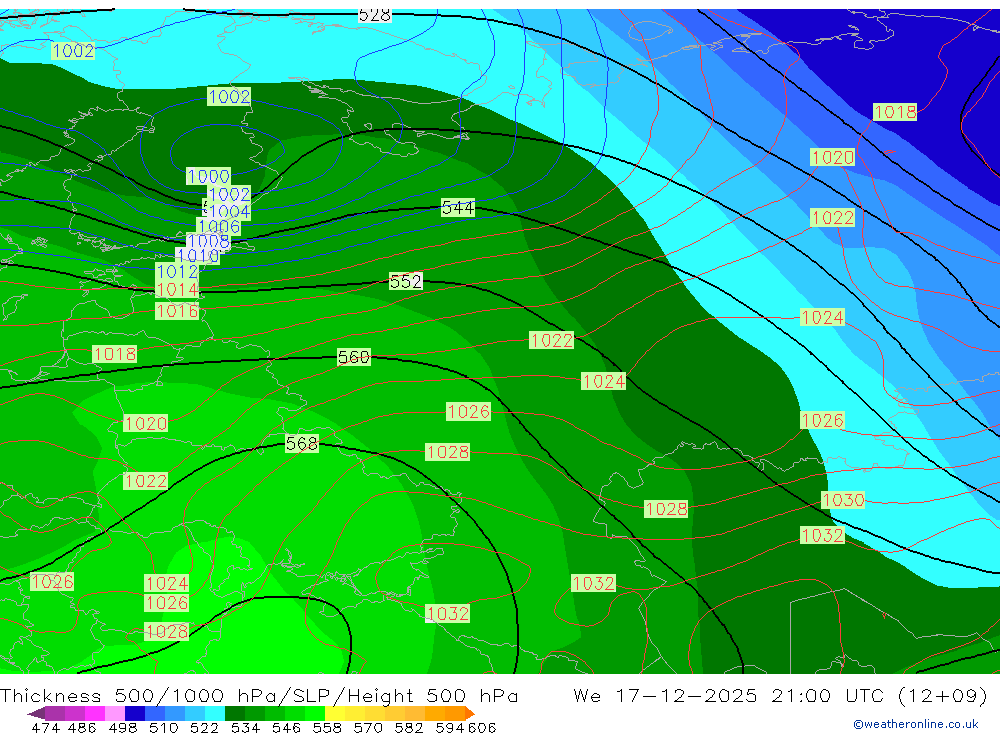Click the legend value 522

[x=204, y=727]
